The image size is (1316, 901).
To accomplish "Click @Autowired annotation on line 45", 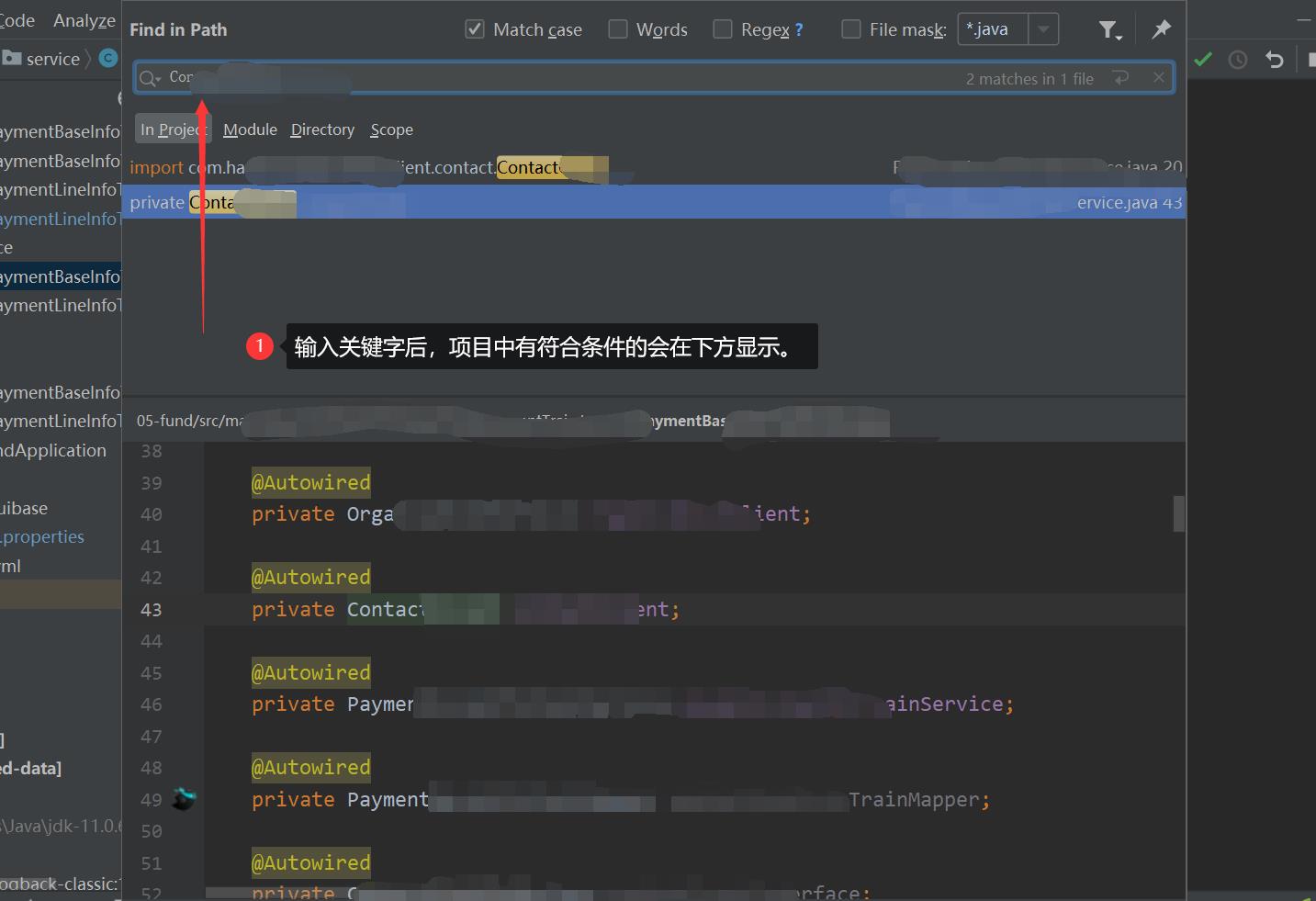I will click(311, 672).
